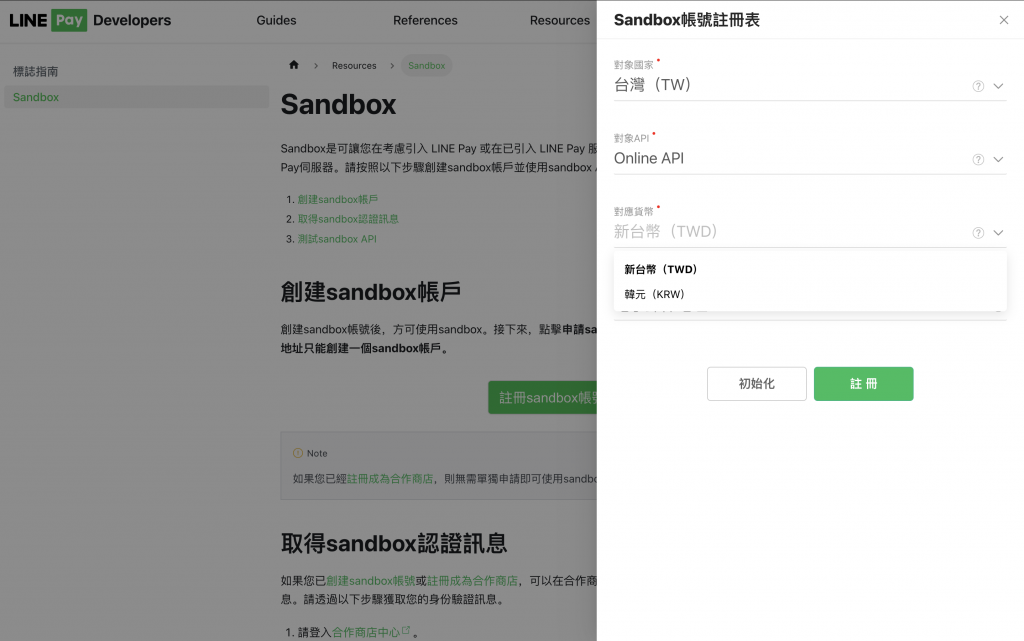Click the Sandbox breadcrumb chip
This screenshot has width=1024, height=641.
(x=426, y=65)
